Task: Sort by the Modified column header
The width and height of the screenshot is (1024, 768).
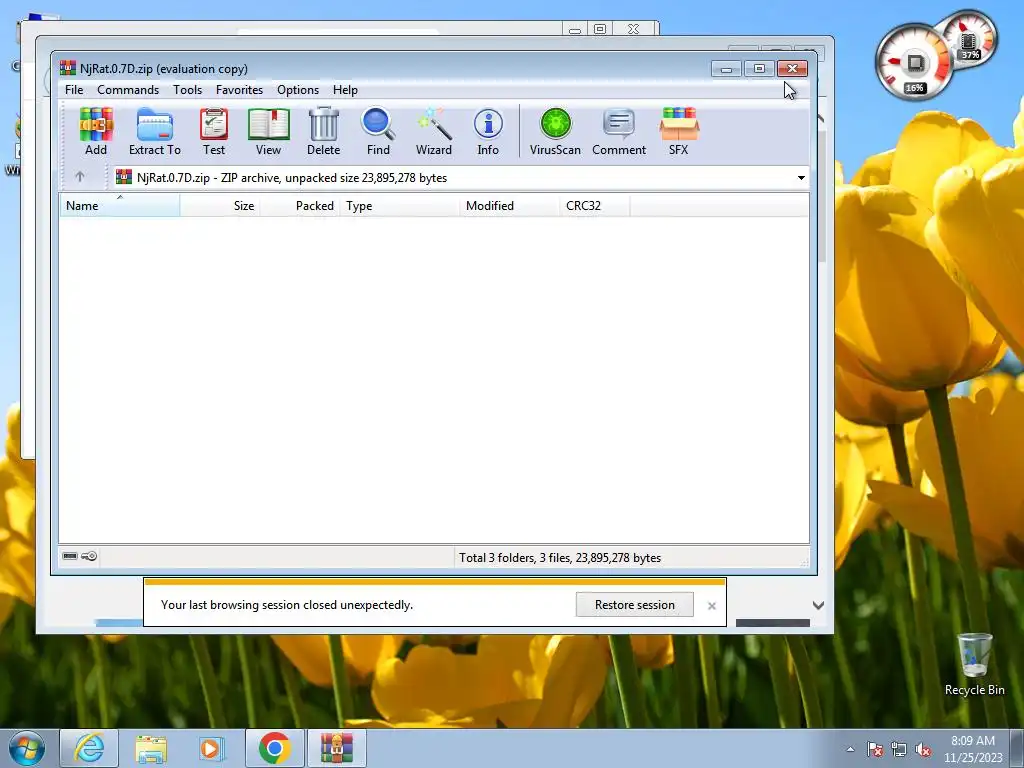Action: click(509, 206)
